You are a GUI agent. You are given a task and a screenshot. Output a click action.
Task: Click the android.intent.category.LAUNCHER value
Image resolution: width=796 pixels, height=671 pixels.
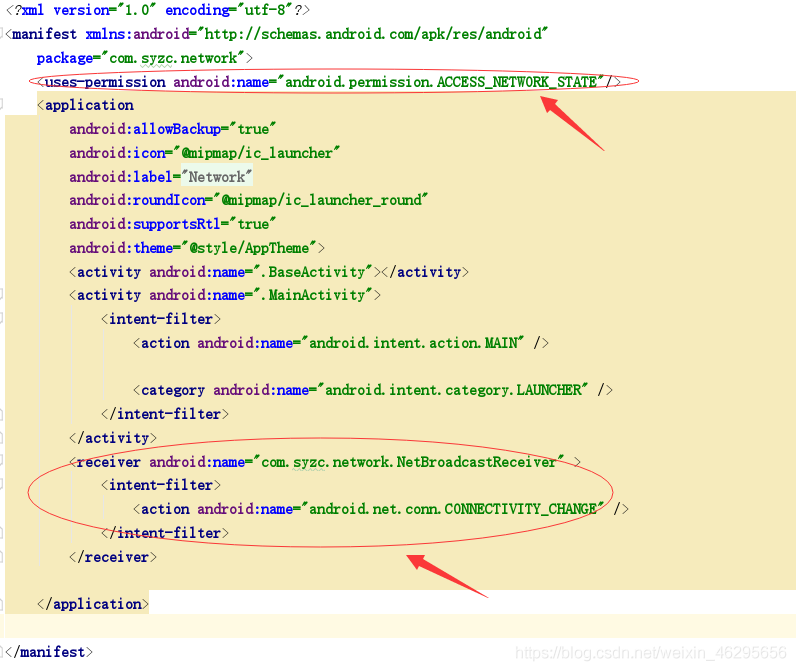point(453,390)
